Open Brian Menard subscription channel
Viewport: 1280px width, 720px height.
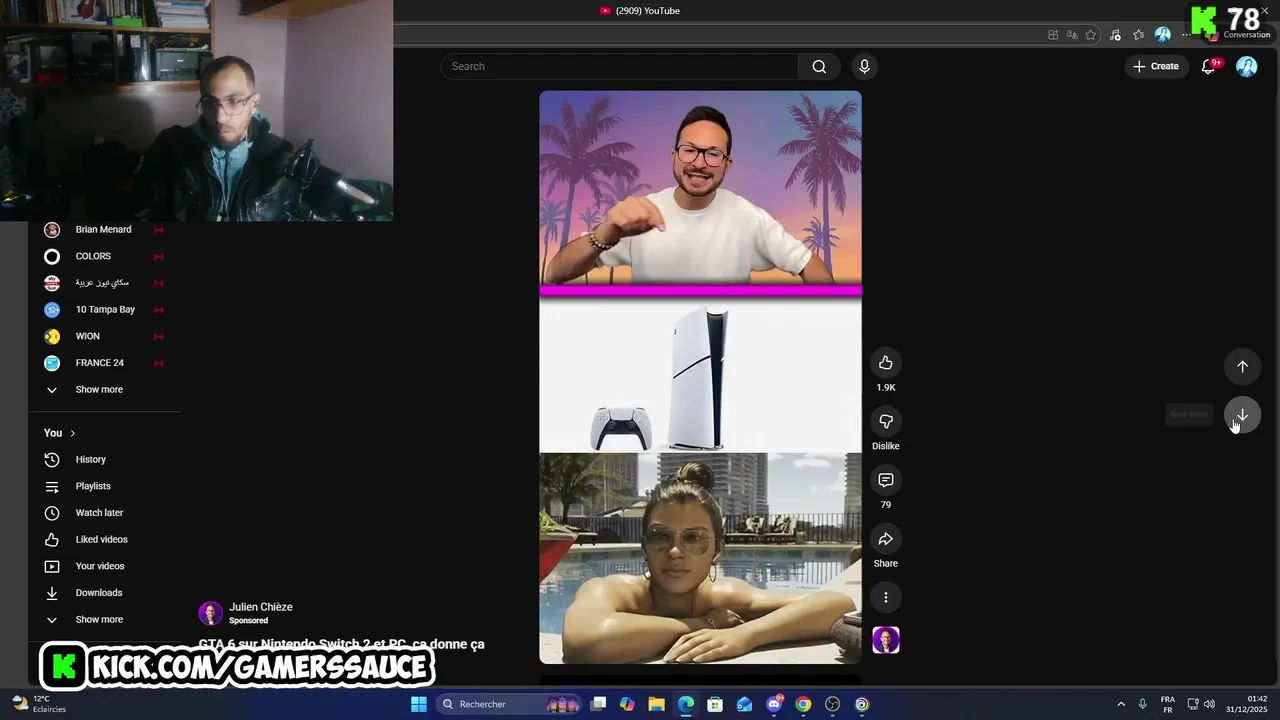click(104, 229)
